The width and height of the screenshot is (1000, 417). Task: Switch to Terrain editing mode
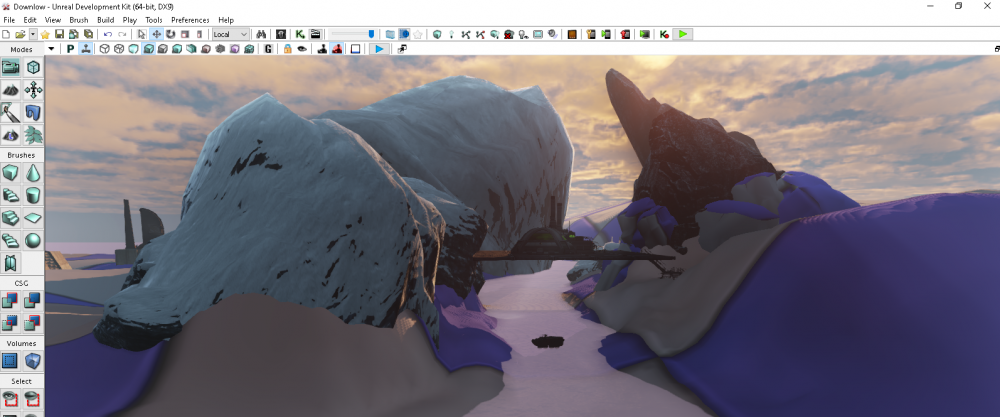[11, 90]
